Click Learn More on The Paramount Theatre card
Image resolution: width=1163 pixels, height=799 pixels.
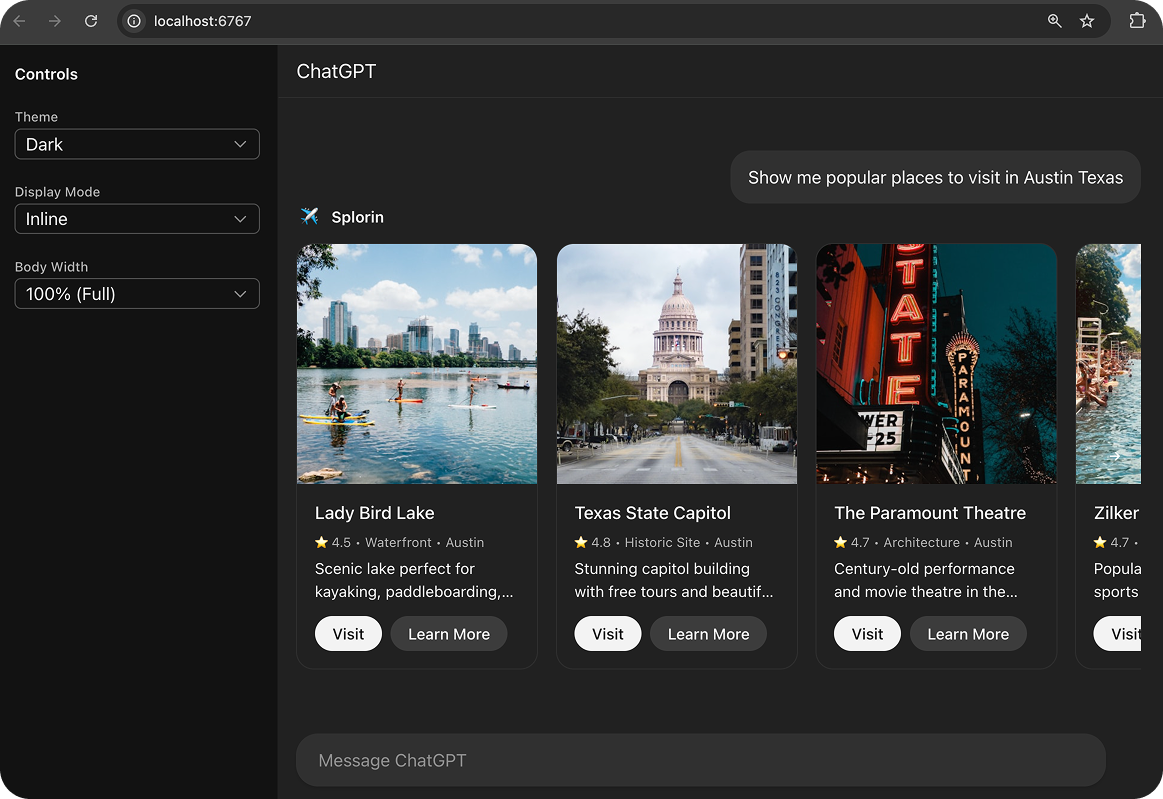[968, 633]
